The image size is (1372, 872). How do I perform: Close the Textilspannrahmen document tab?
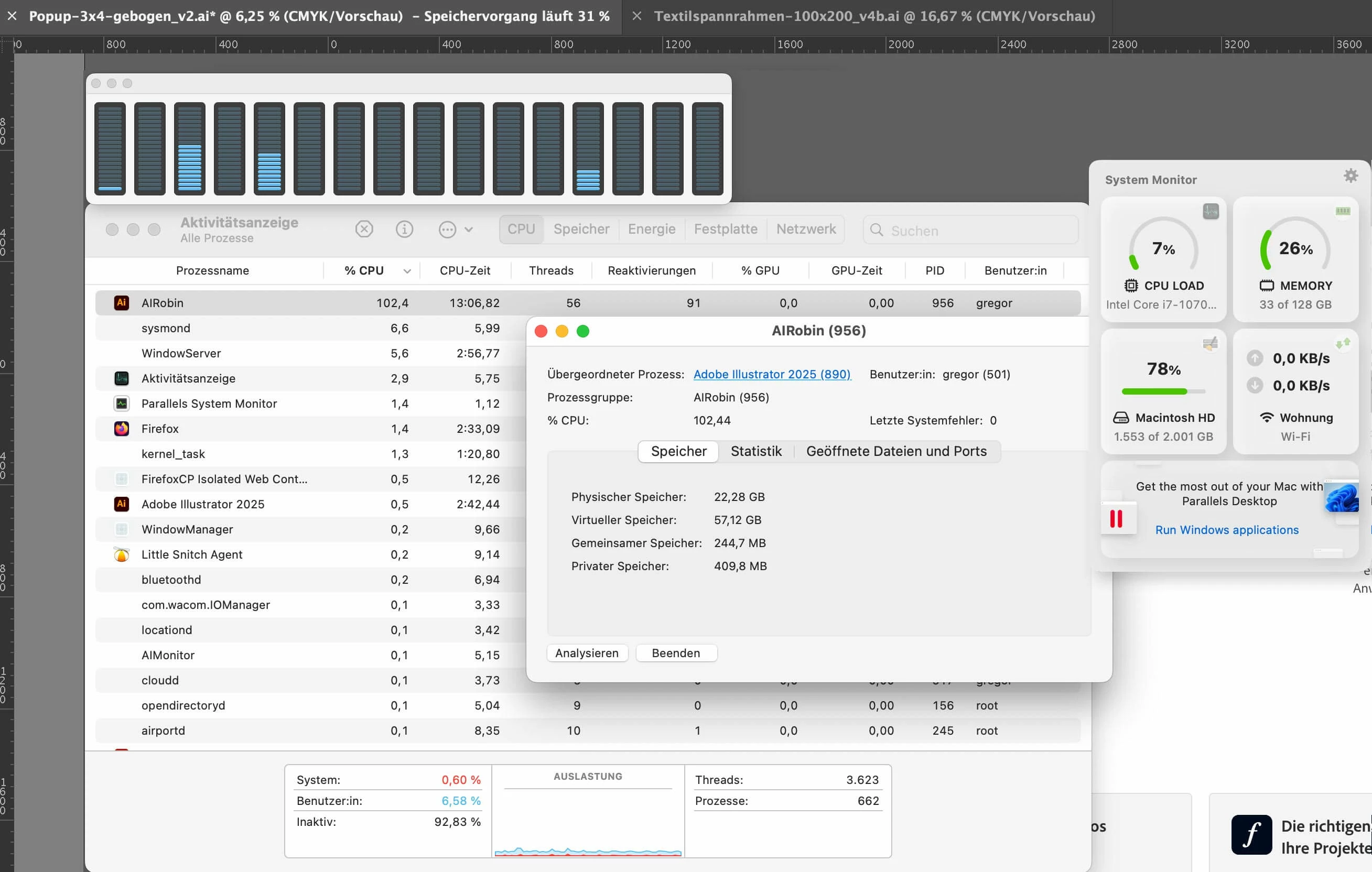[x=637, y=16]
